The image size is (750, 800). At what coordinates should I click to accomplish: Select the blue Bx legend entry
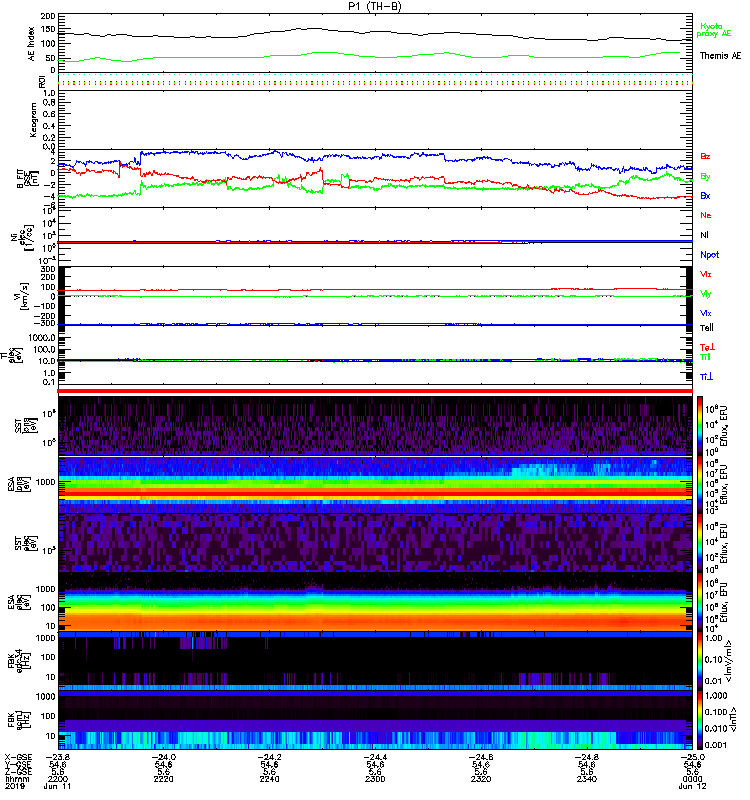point(705,196)
